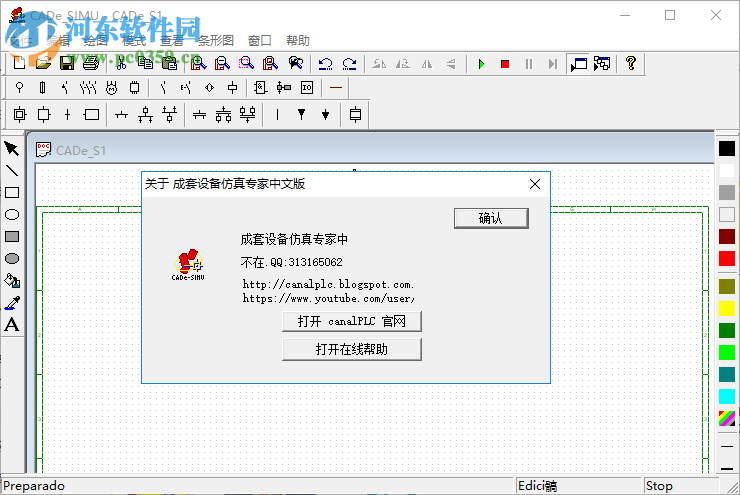The image size is (740, 495).
Task: Click the Redo arrow icon
Action: [x=349, y=63]
